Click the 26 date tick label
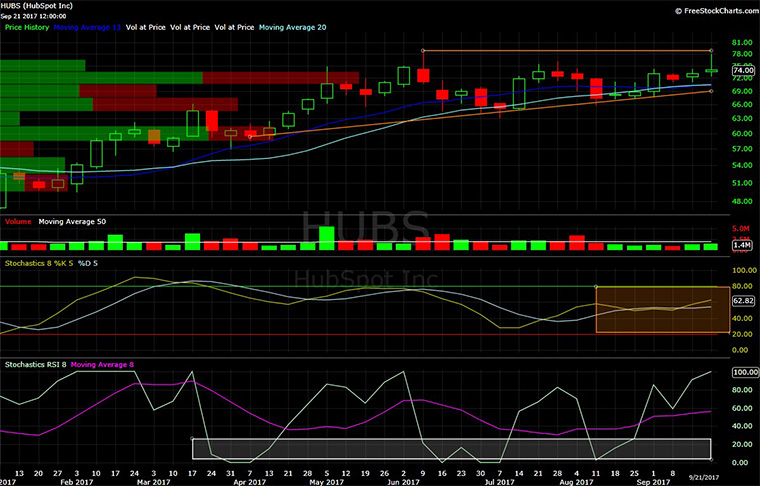Image resolution: width=760 pixels, height=486 pixels. [x=384, y=473]
